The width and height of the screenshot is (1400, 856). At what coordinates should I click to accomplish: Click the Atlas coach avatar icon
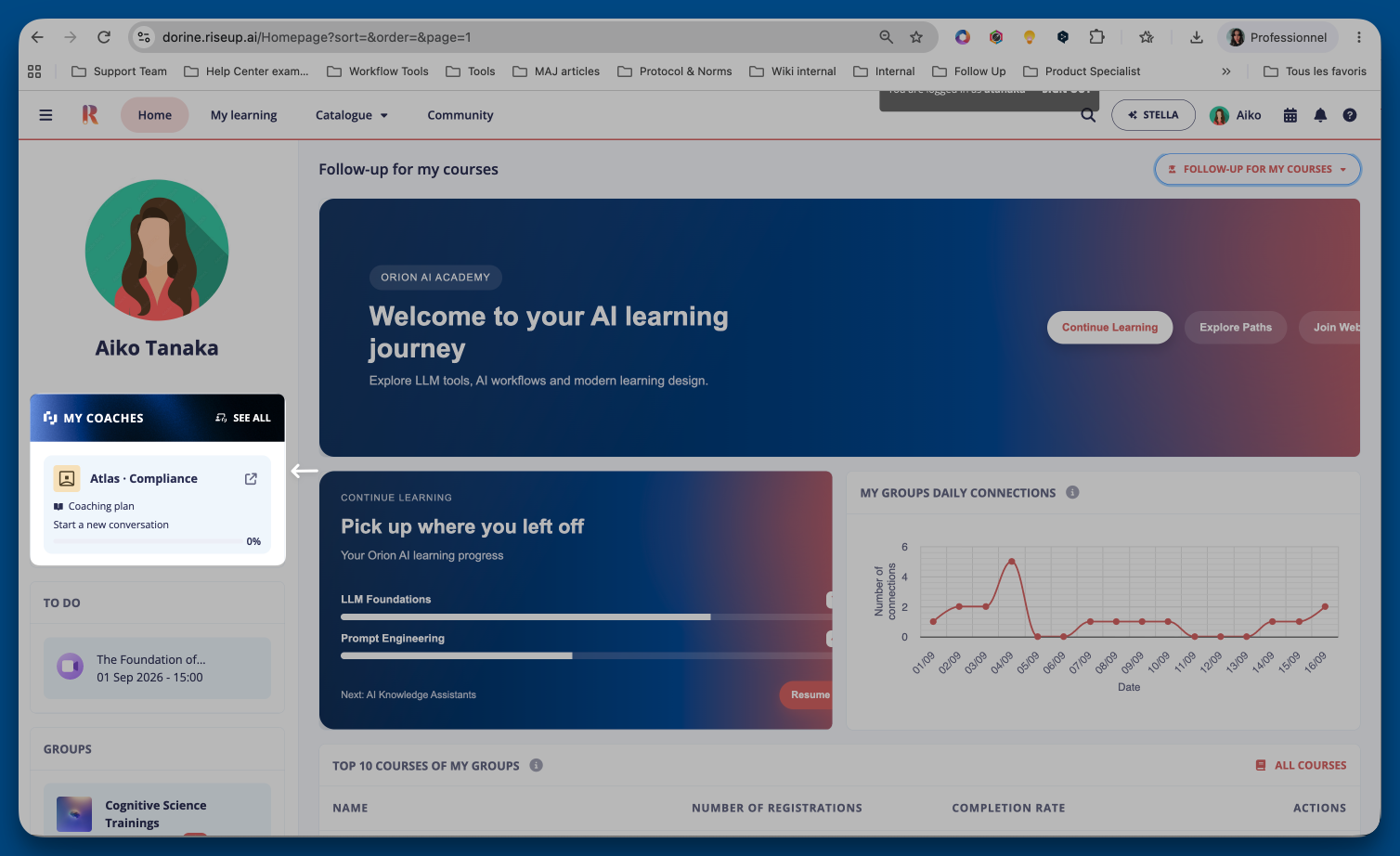click(x=67, y=478)
